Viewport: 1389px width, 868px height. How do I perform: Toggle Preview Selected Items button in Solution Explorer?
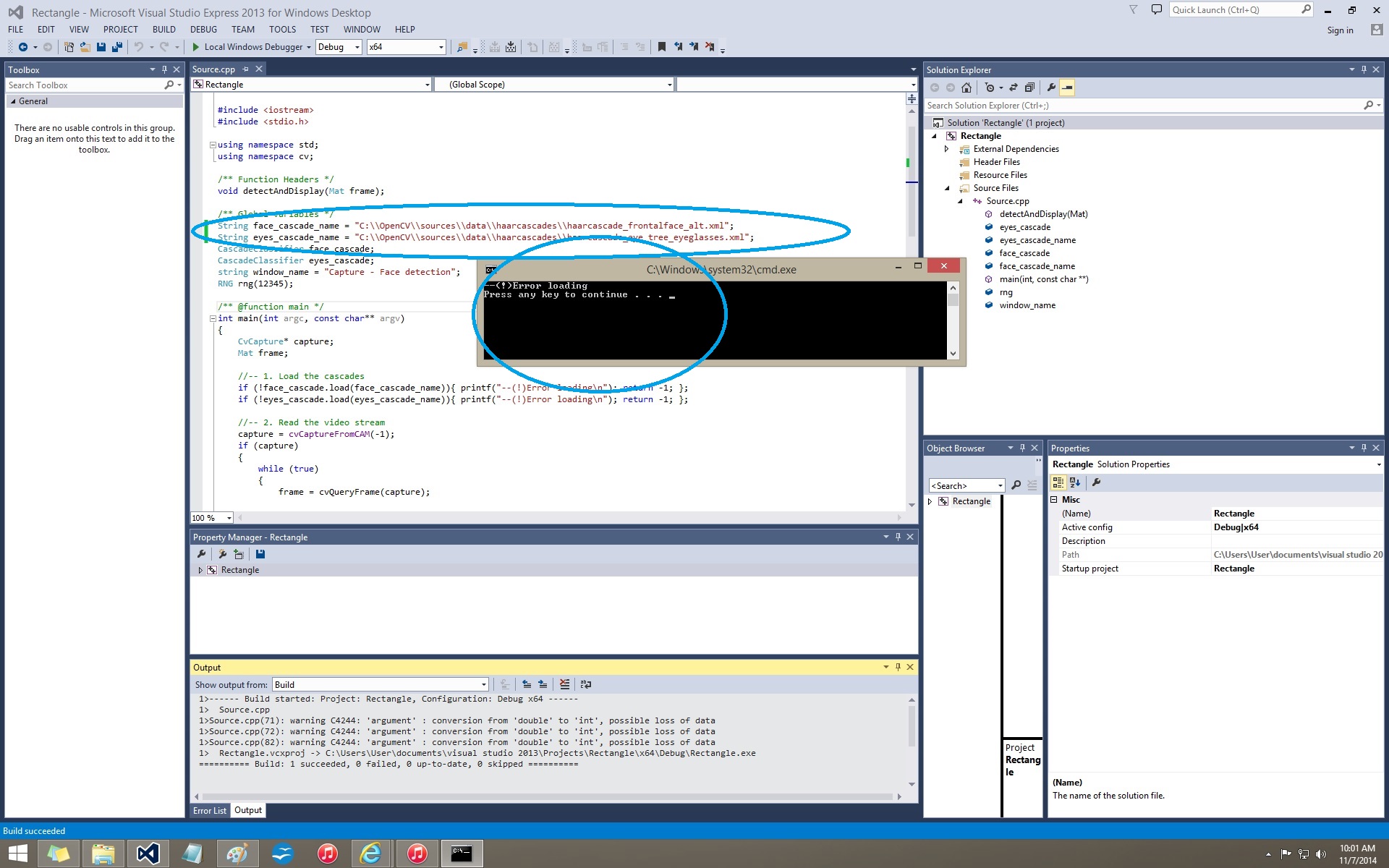1067,88
